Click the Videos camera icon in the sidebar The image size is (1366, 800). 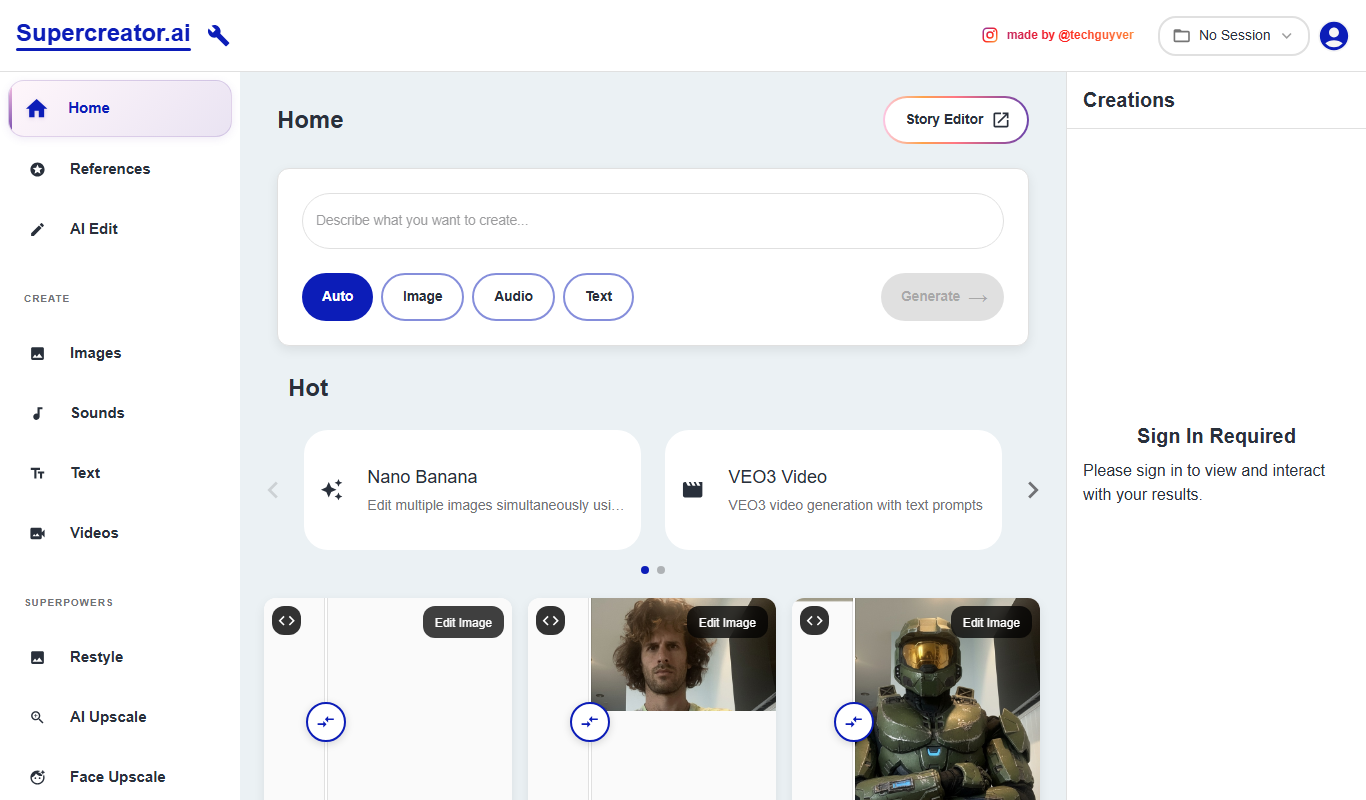(x=38, y=533)
